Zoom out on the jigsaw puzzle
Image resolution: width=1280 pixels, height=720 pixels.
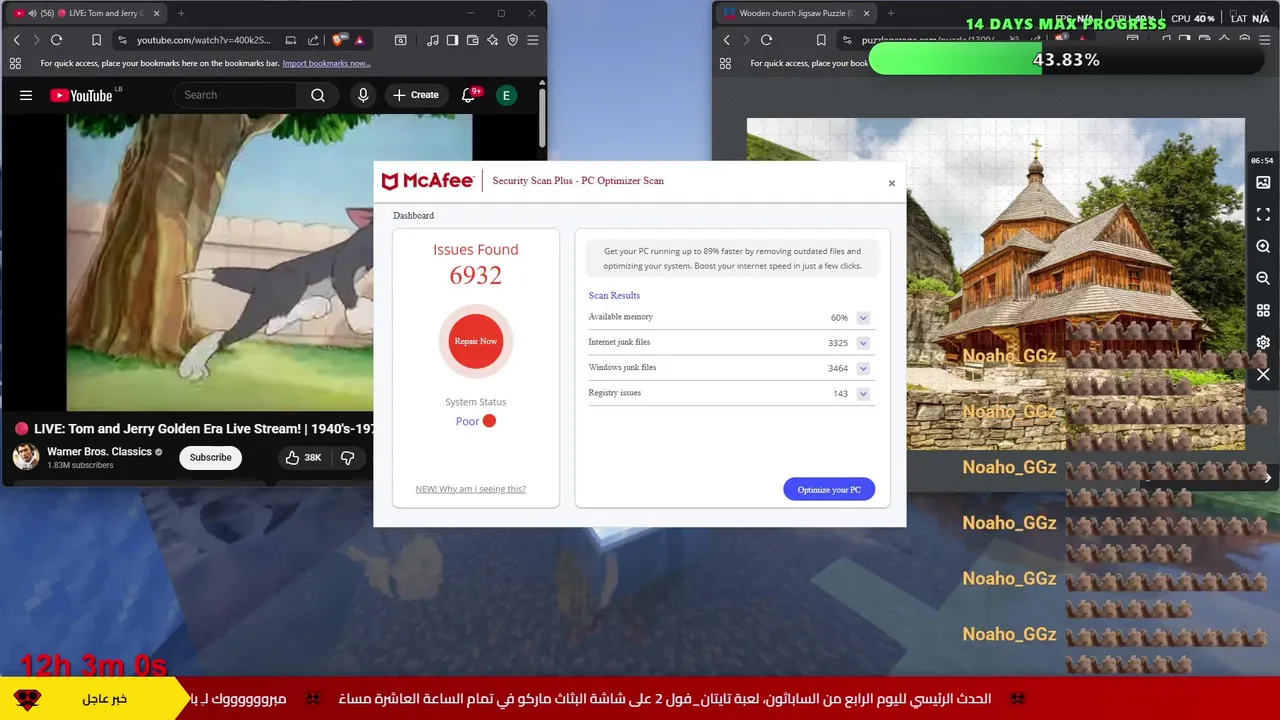click(x=1263, y=279)
